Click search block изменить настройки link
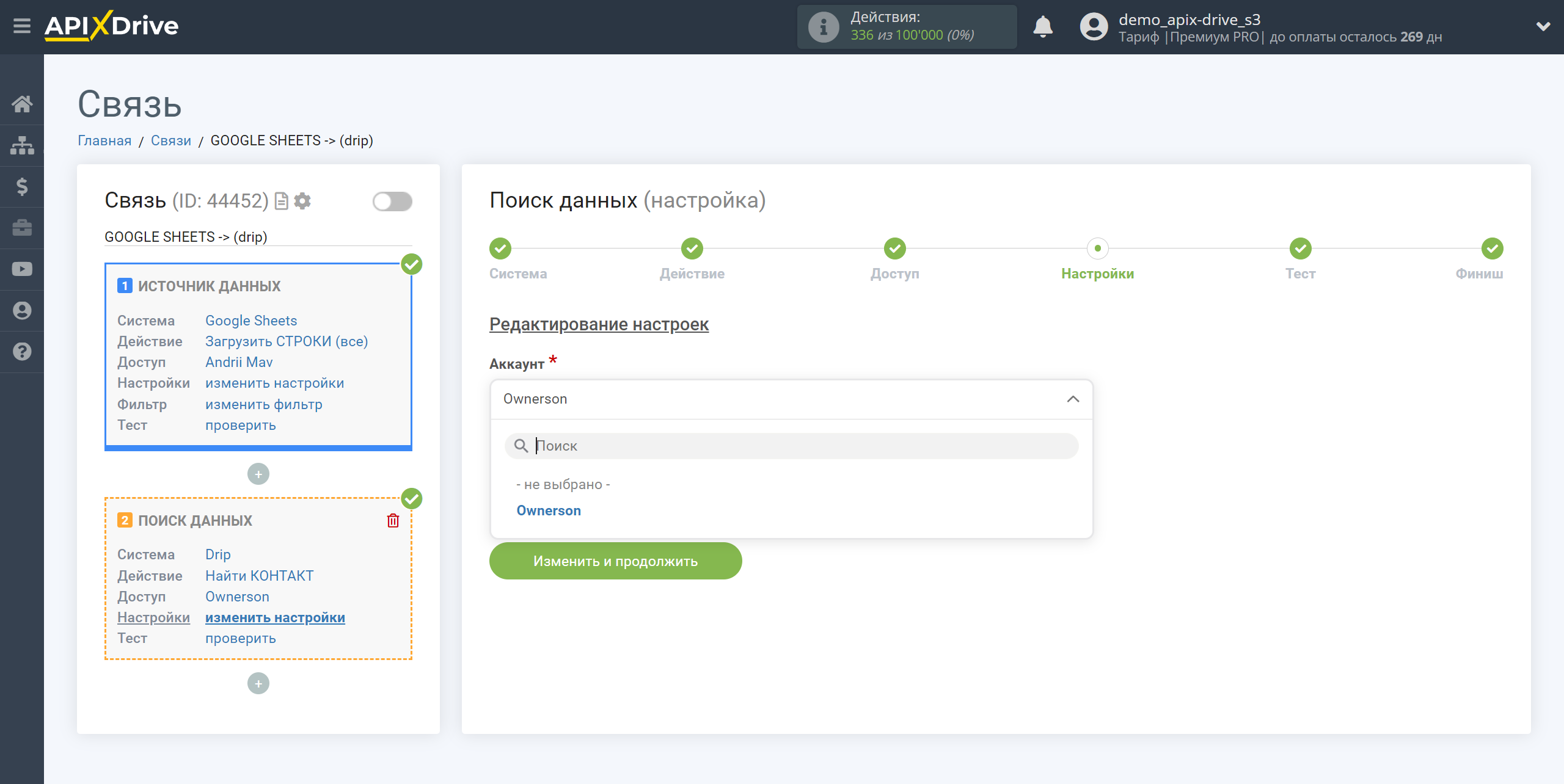This screenshot has height=784, width=1564. (275, 617)
